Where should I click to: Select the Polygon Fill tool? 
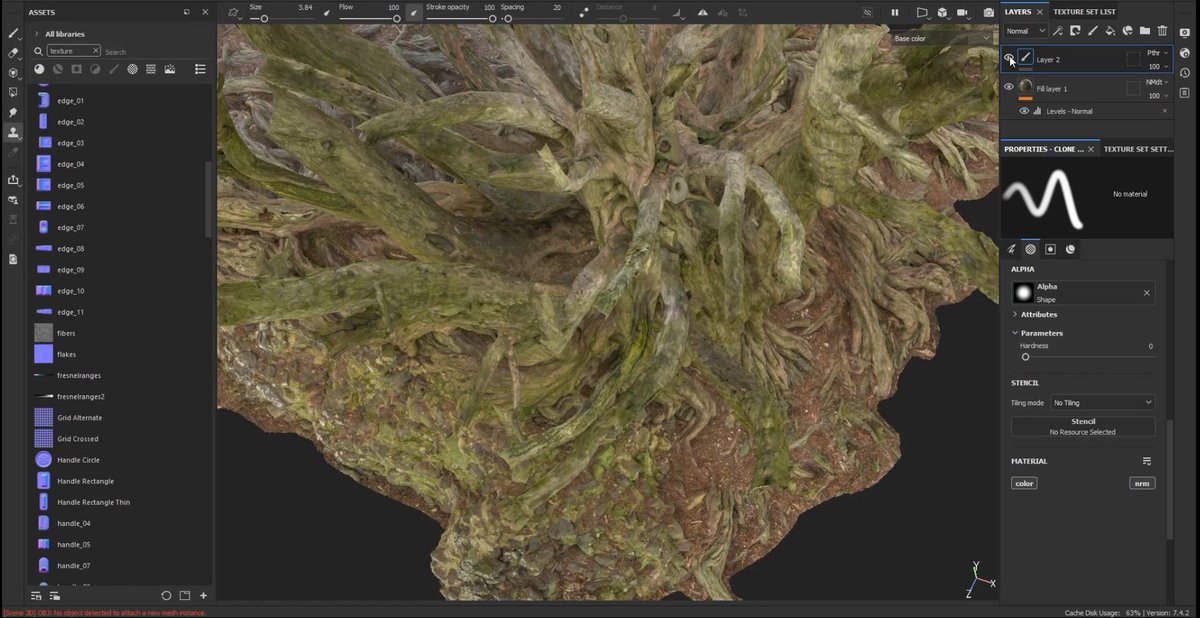click(13, 92)
